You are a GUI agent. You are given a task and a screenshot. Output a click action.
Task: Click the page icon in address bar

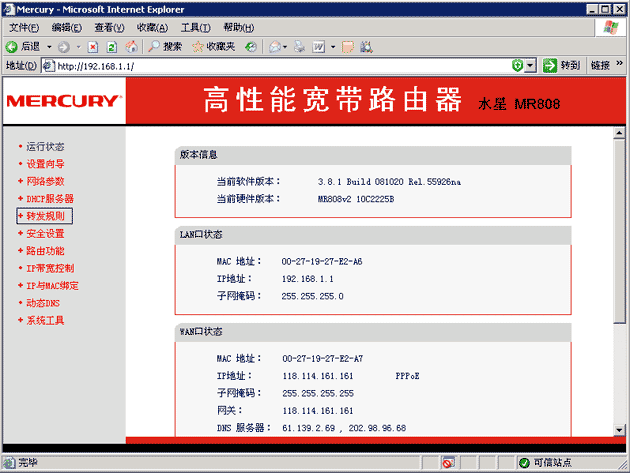(49, 66)
